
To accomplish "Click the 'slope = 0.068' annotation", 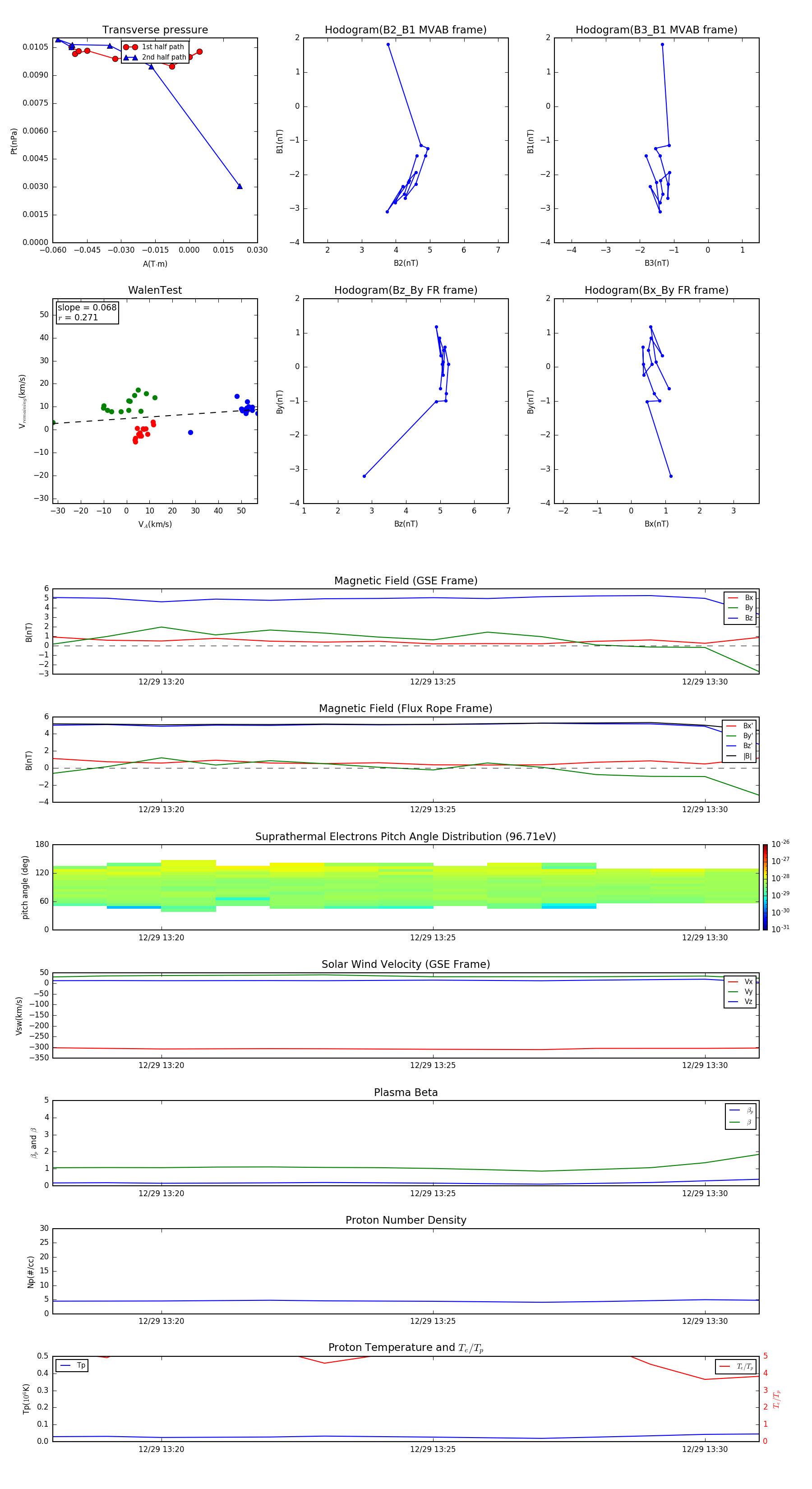I will click(x=87, y=308).
